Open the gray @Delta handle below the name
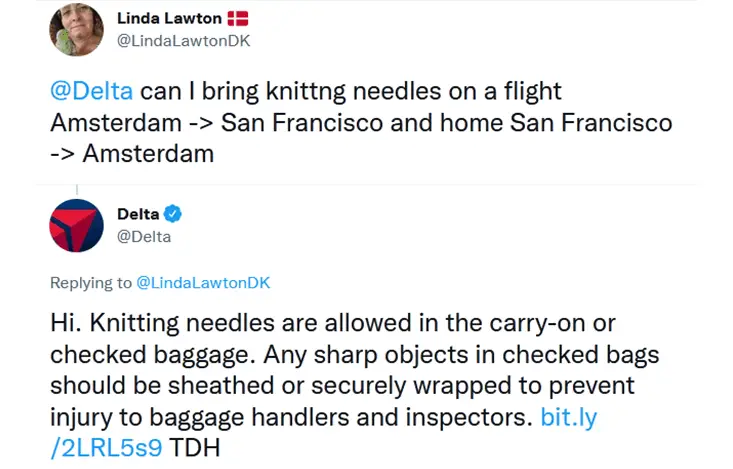 144,237
